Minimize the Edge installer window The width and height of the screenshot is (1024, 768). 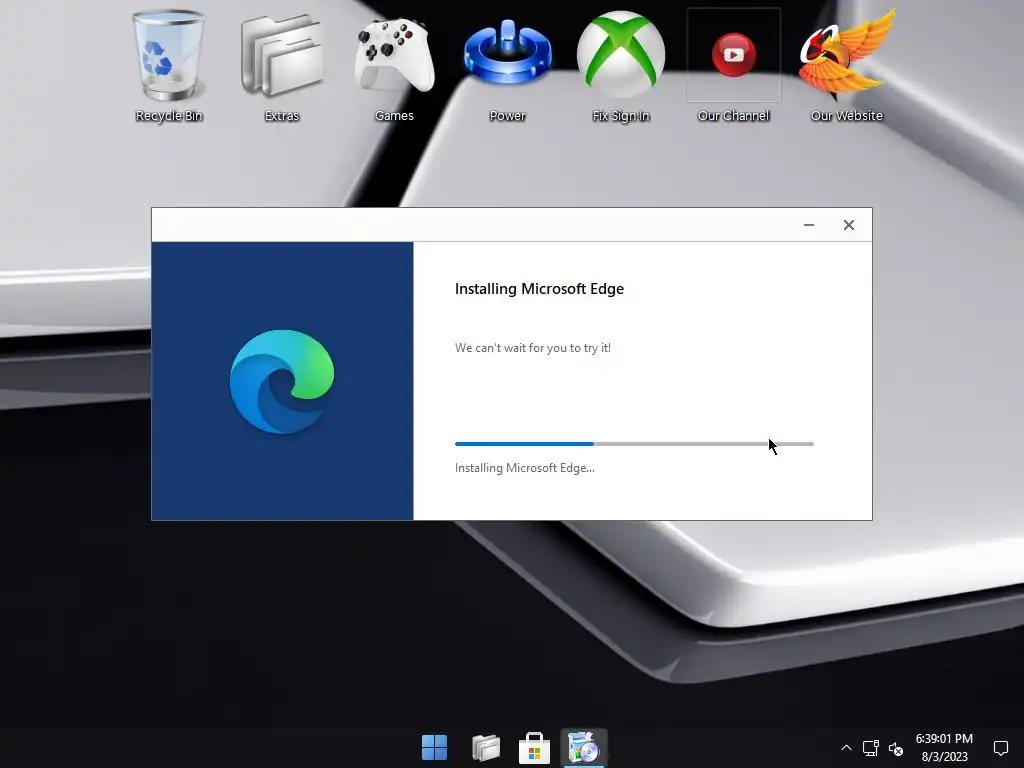[x=808, y=225]
